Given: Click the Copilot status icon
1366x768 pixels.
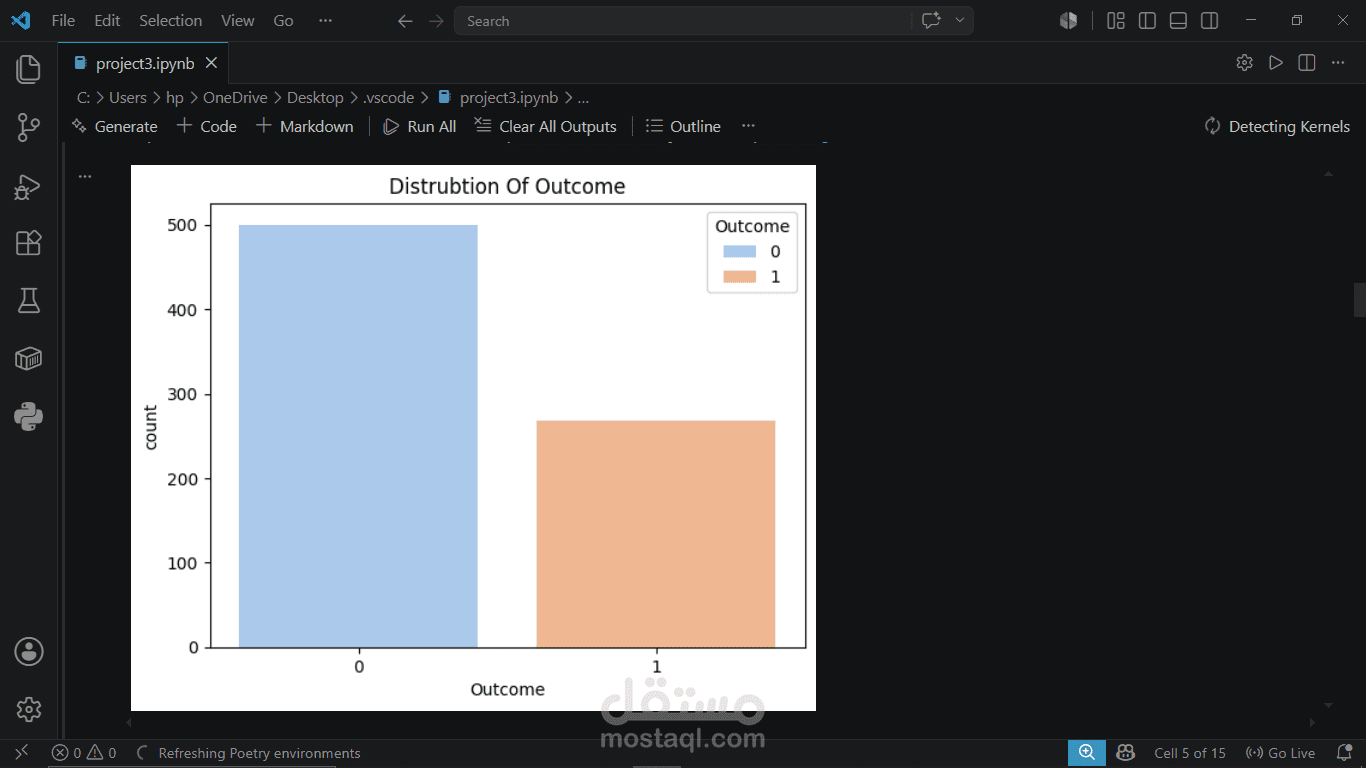Looking at the screenshot, I should point(1125,753).
